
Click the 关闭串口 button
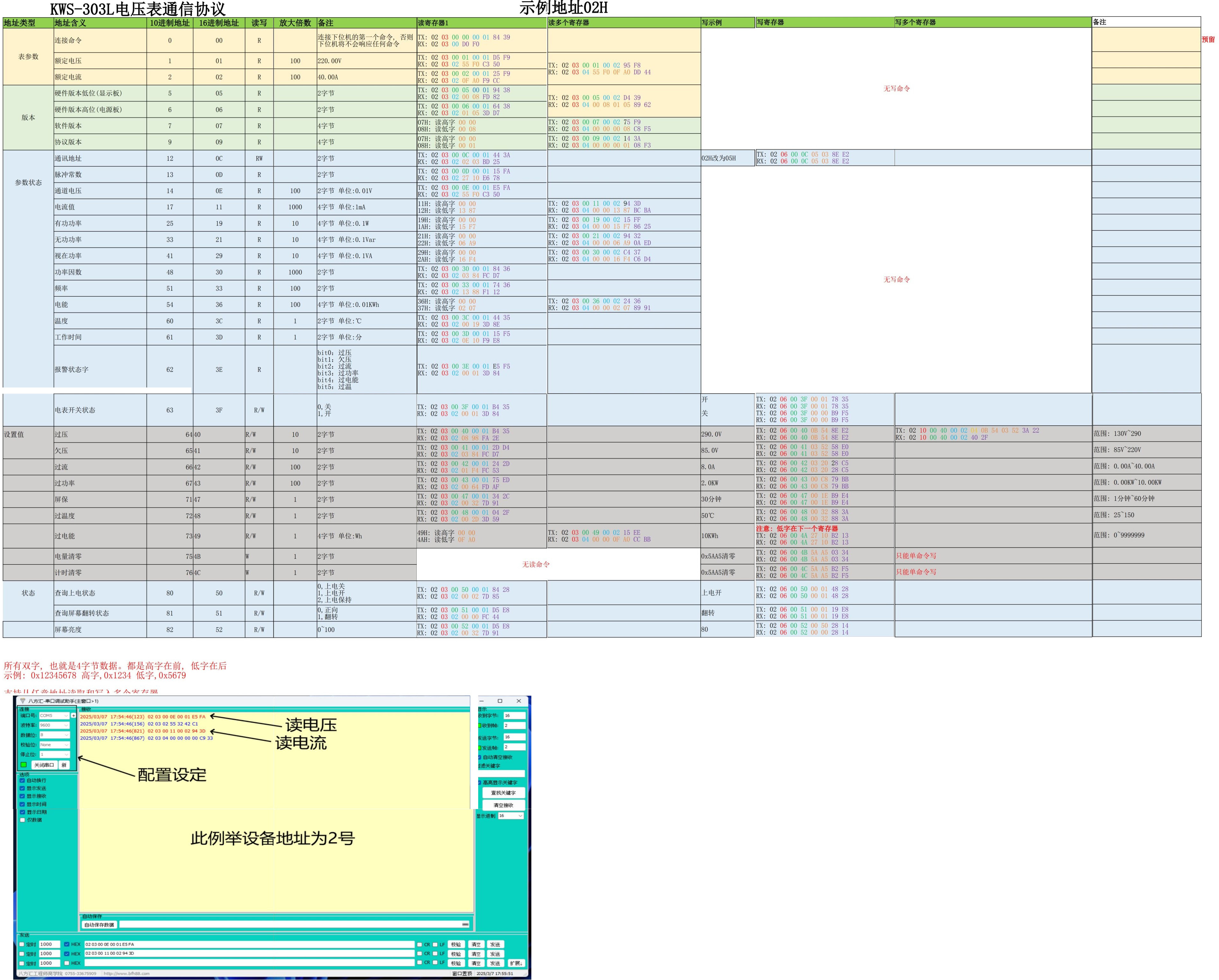pyautogui.click(x=44, y=764)
